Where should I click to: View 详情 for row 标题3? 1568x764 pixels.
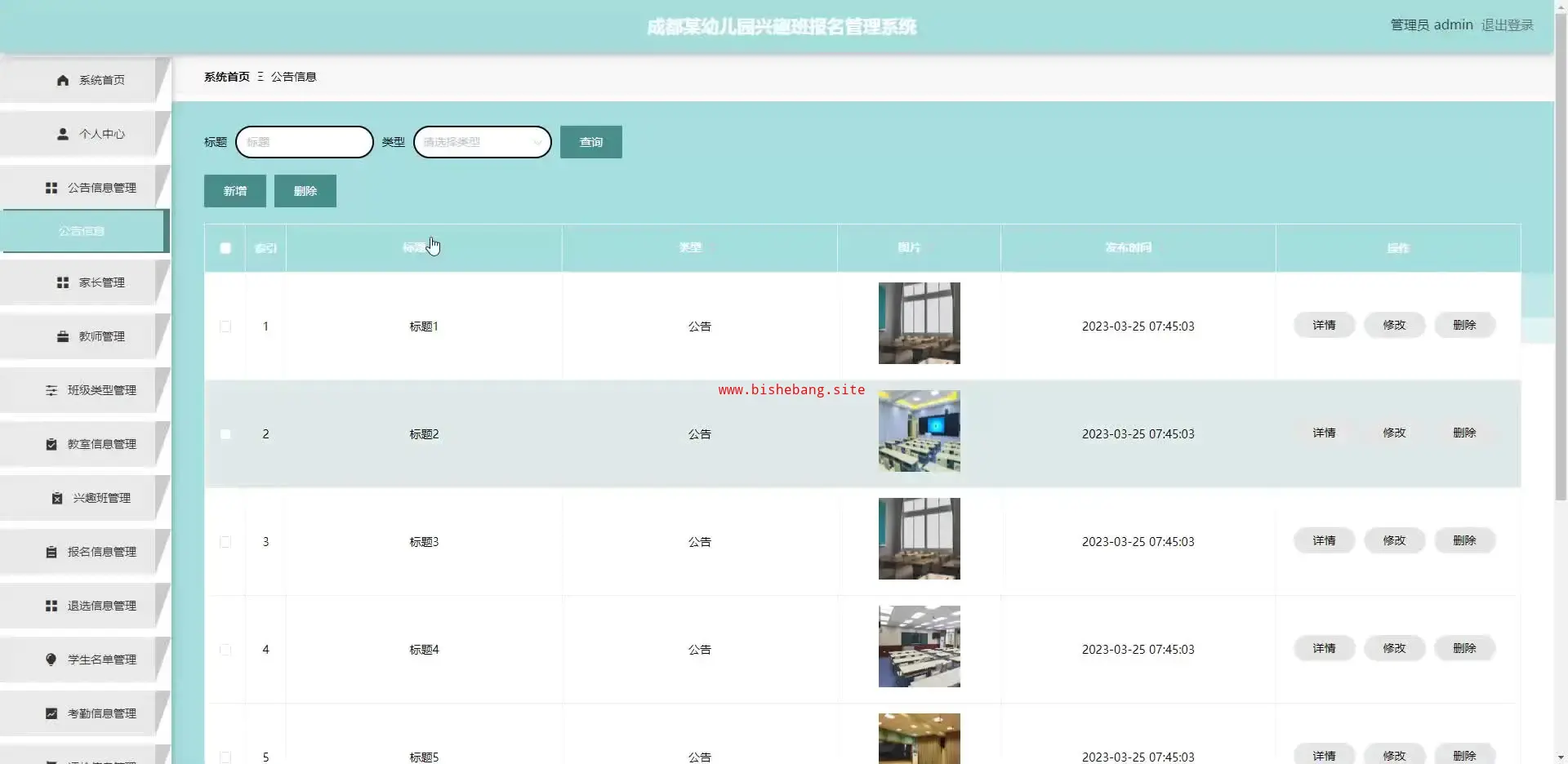[1325, 540]
